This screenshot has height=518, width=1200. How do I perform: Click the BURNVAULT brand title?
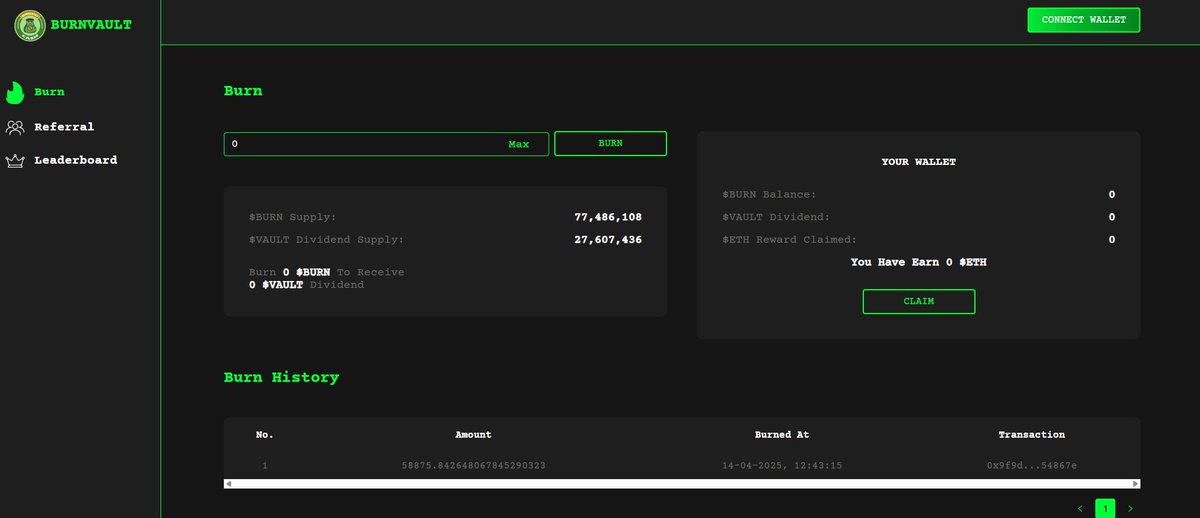click(91, 25)
